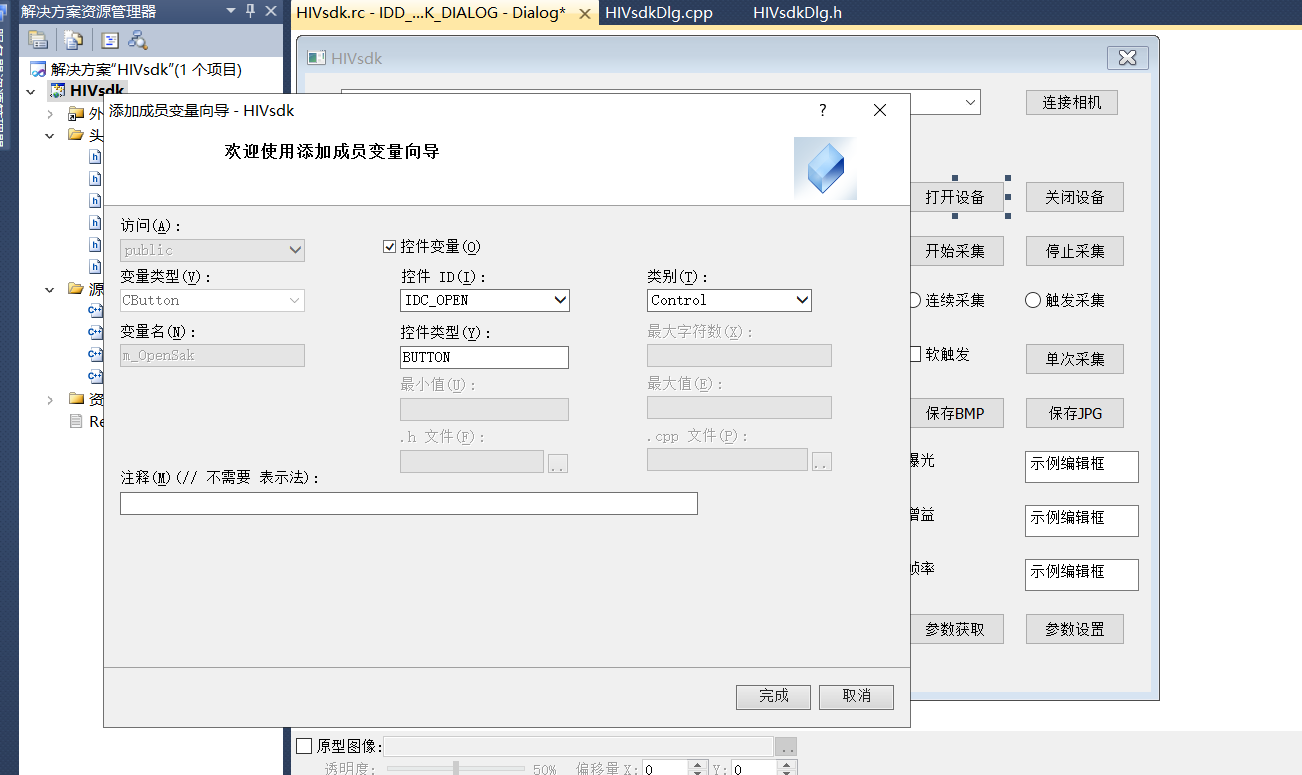The height and width of the screenshot is (775, 1302).
Task: Click the 取消 button in the wizard
Action: [856, 696]
